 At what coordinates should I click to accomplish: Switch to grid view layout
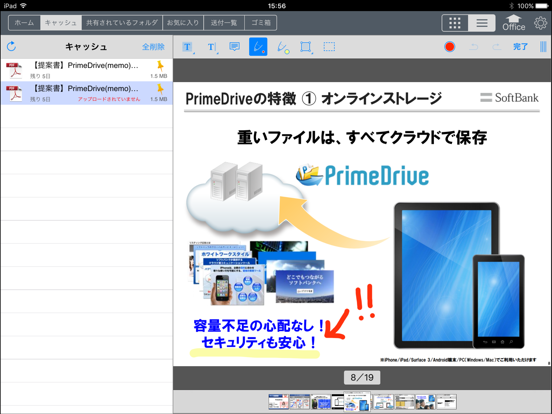pos(455,23)
